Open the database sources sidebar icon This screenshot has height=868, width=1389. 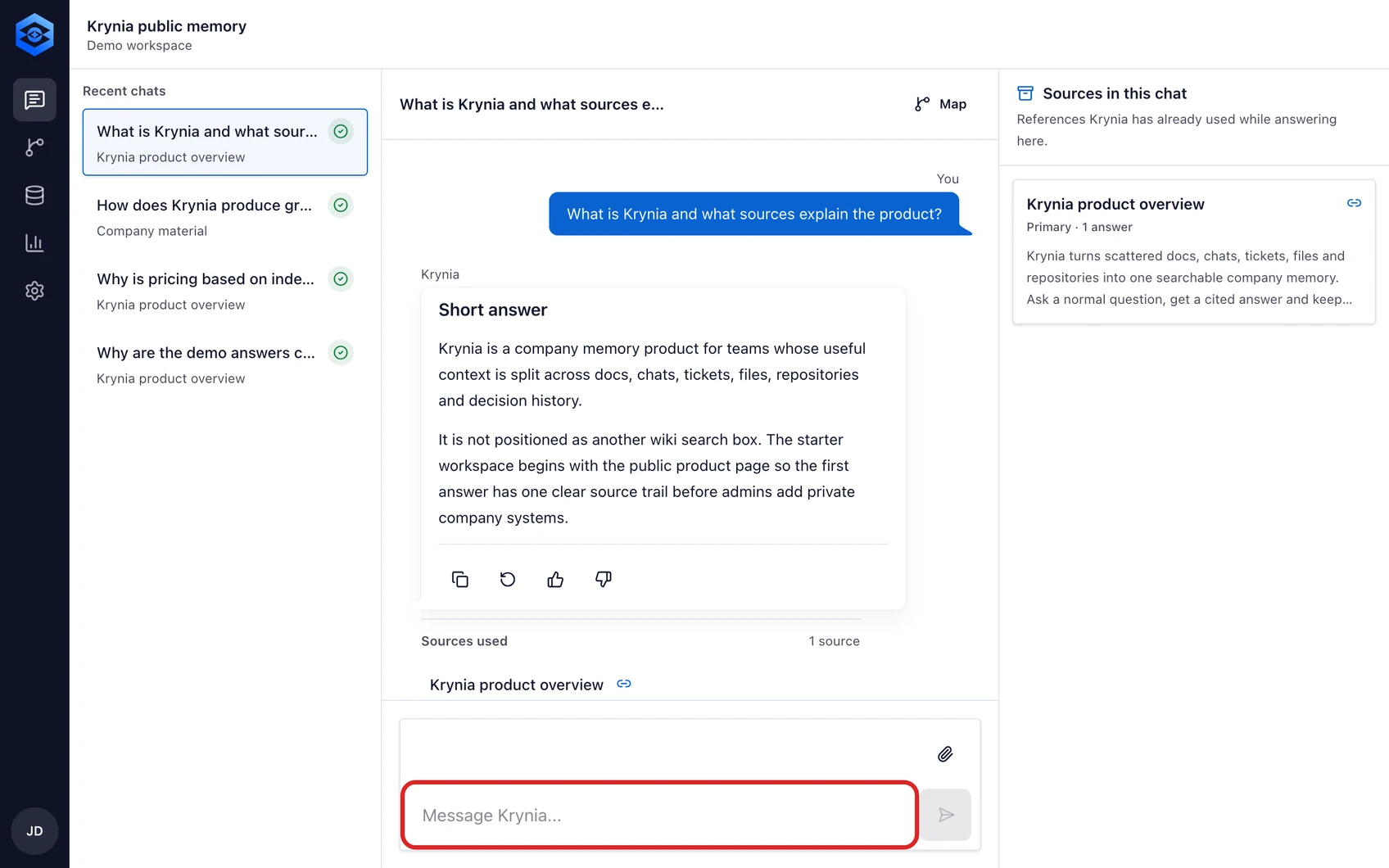pos(34,195)
